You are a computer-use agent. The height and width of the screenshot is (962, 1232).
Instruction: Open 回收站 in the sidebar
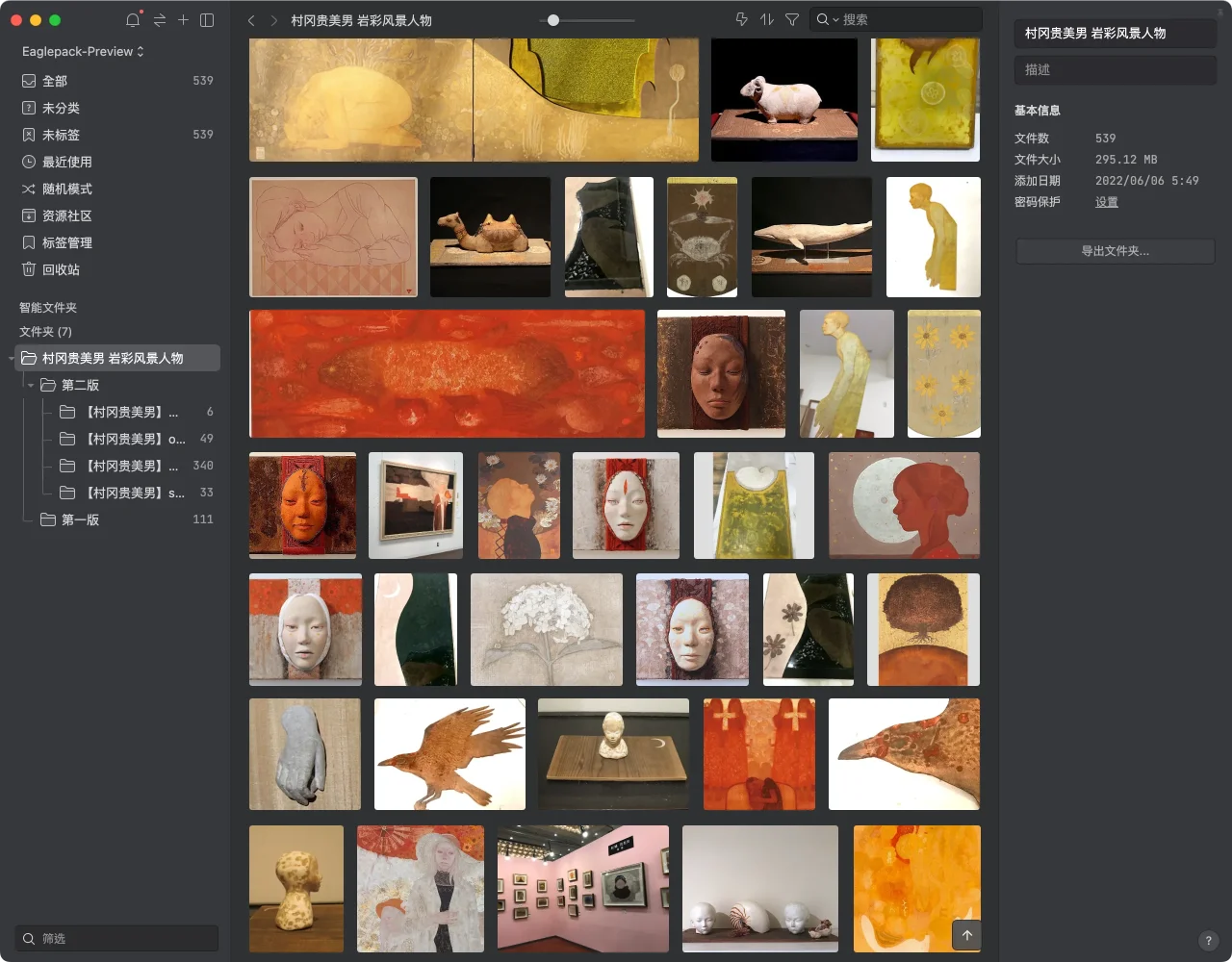(x=117, y=269)
